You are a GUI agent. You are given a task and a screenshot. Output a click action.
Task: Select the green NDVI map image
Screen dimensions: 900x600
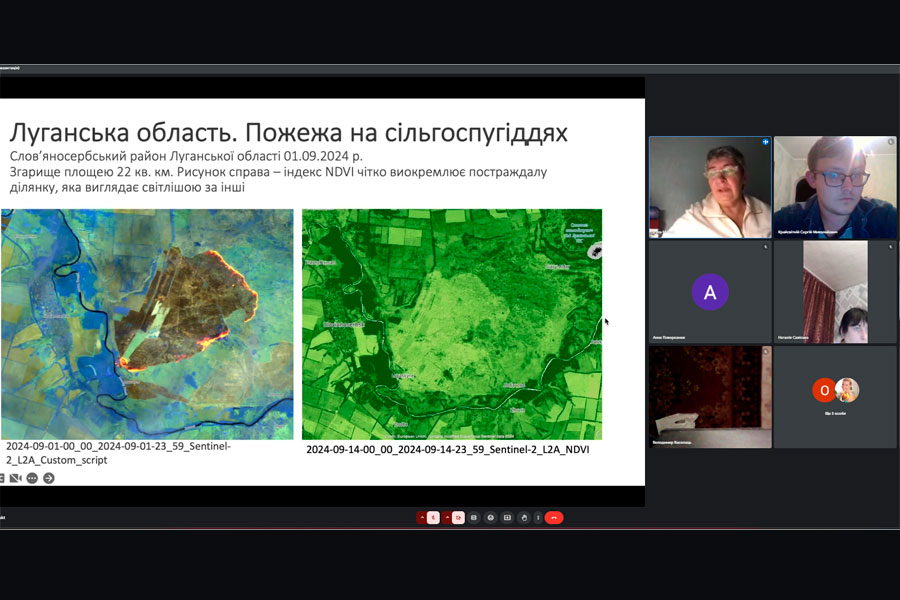452,323
